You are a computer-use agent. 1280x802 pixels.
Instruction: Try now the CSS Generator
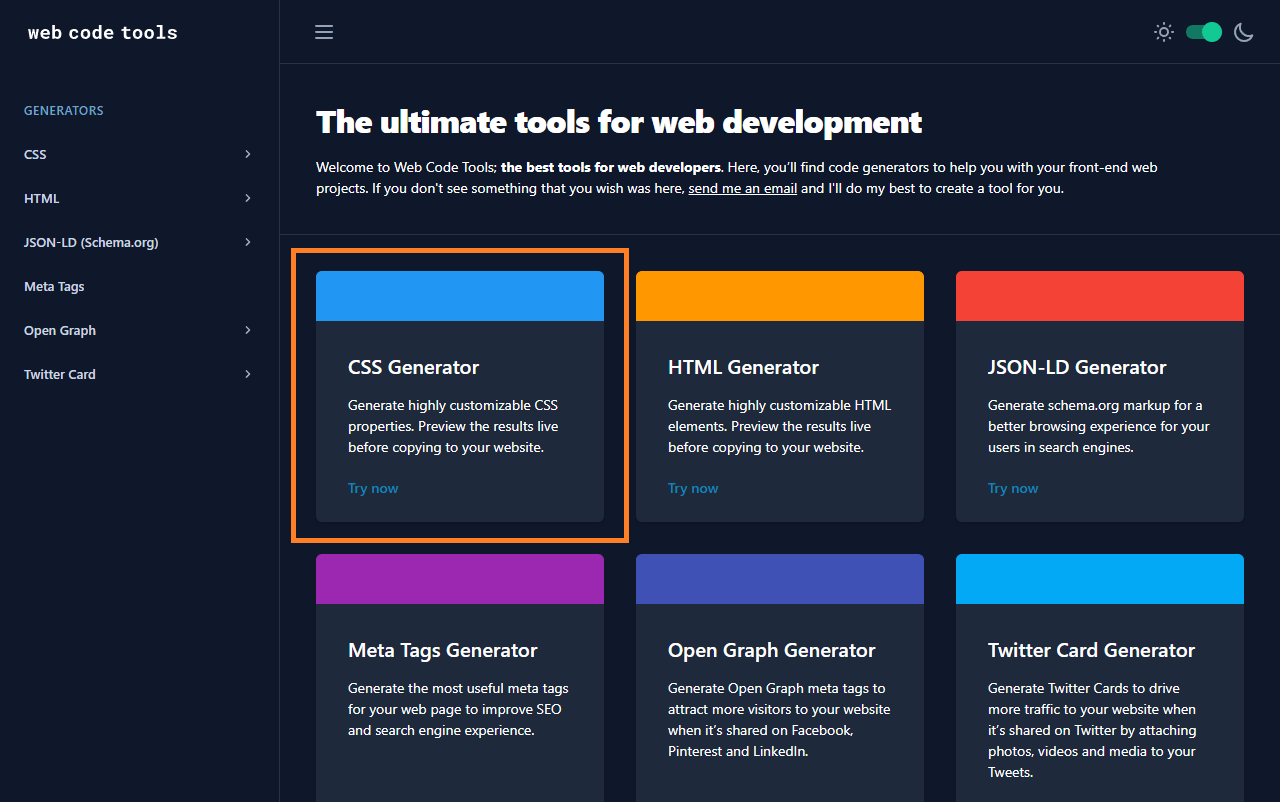pos(373,488)
